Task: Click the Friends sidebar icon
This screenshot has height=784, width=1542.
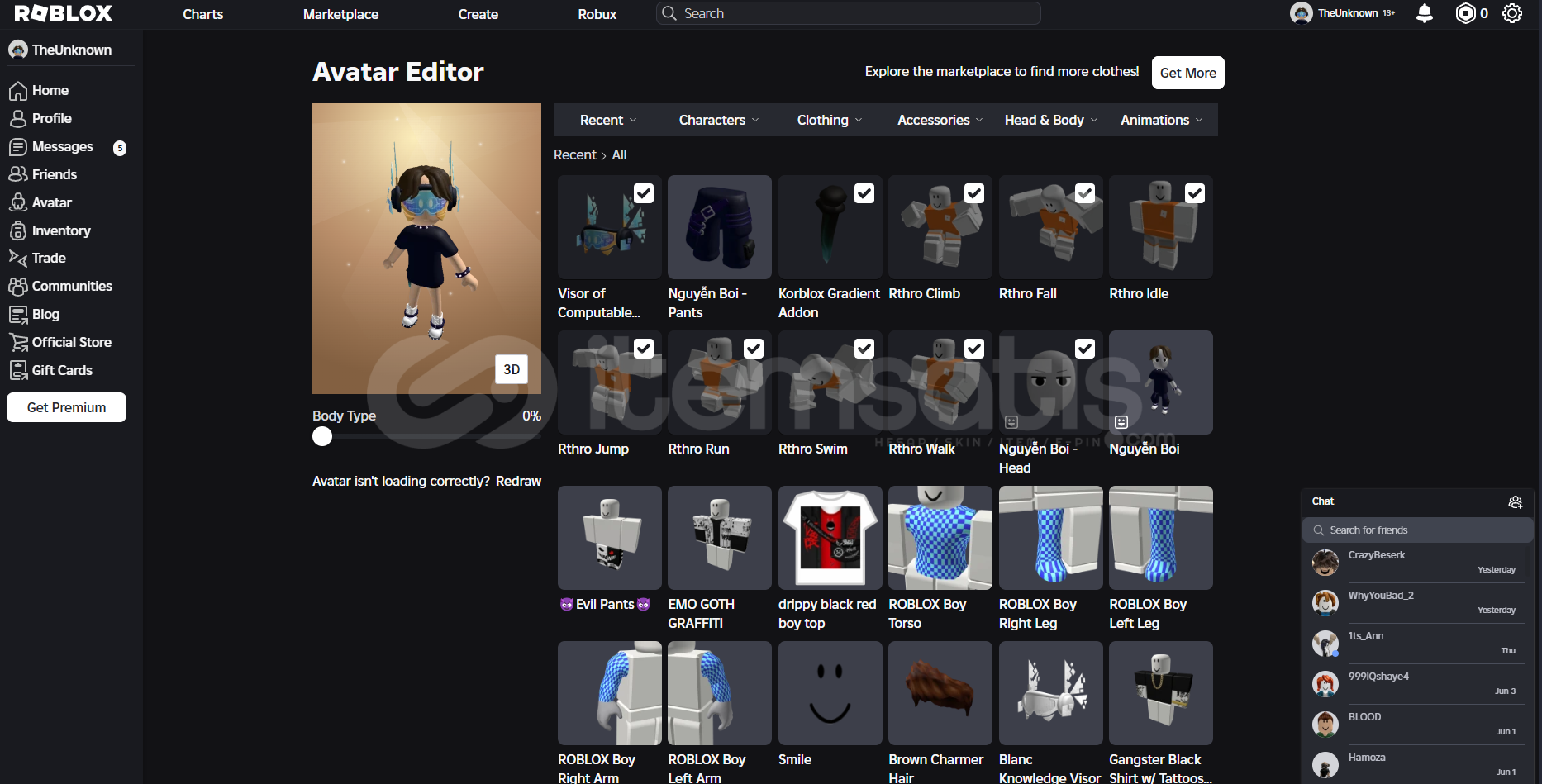Action: click(18, 174)
